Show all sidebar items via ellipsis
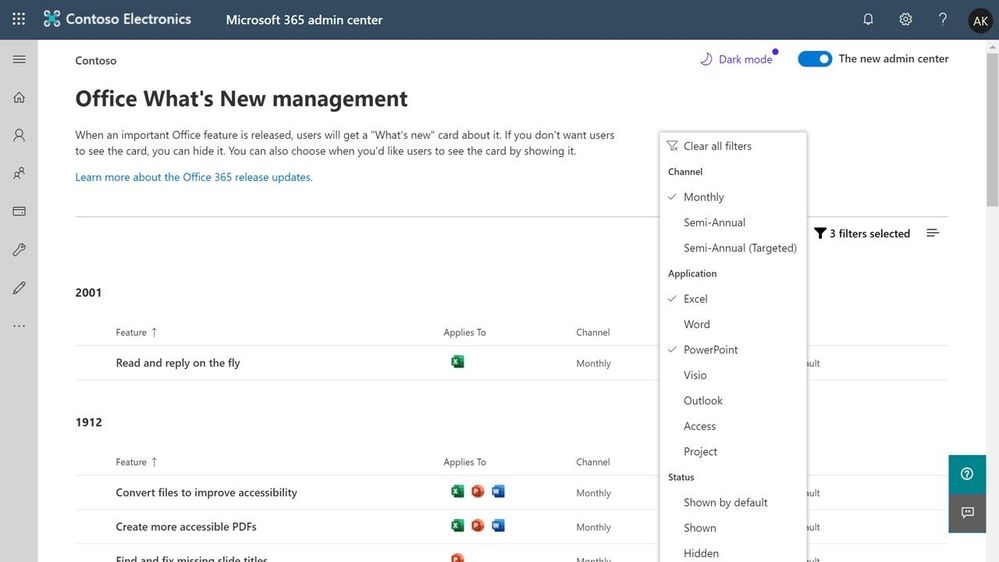The height and width of the screenshot is (562, 999). tap(19, 326)
